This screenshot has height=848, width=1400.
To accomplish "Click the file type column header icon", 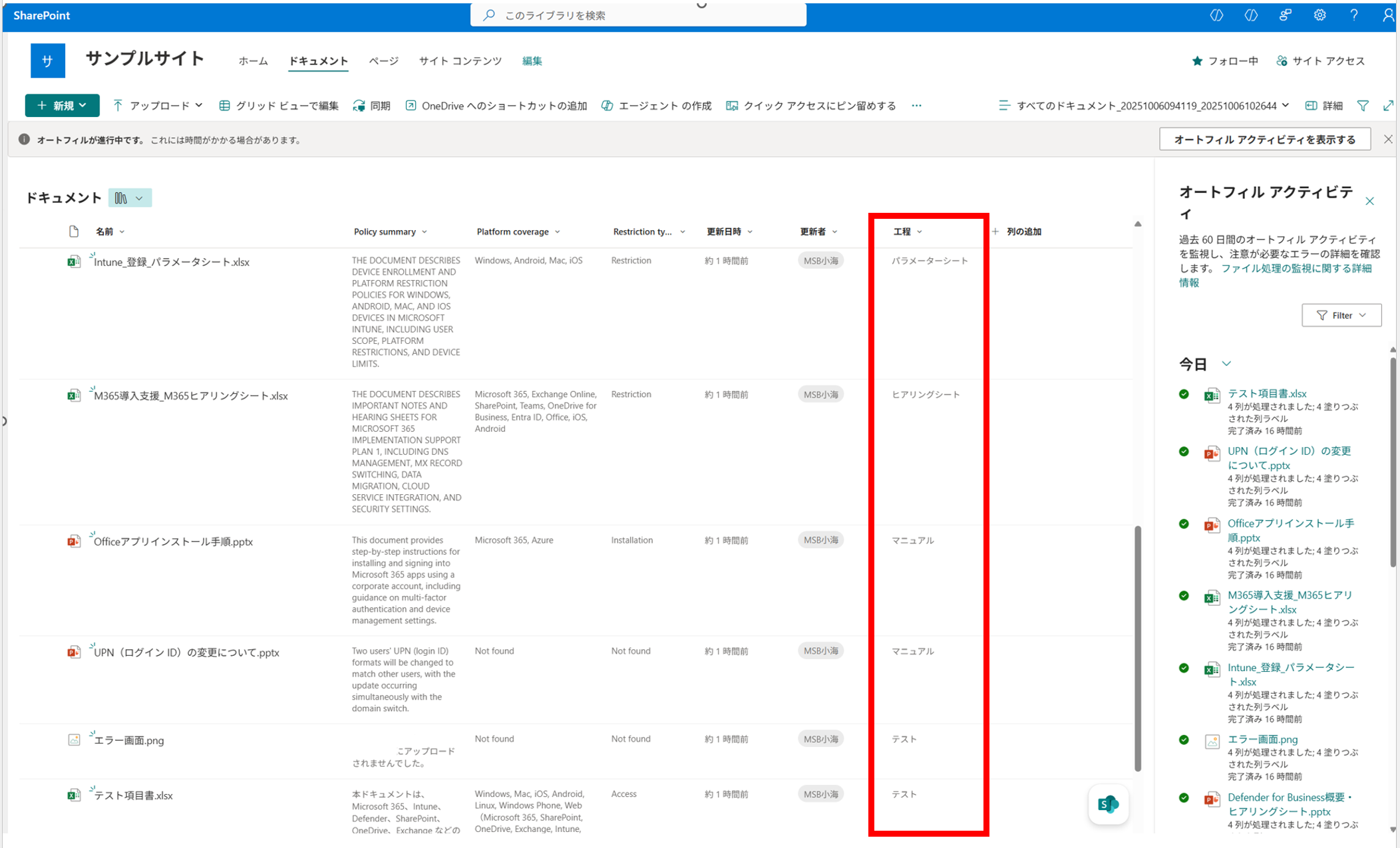I will (x=74, y=231).
